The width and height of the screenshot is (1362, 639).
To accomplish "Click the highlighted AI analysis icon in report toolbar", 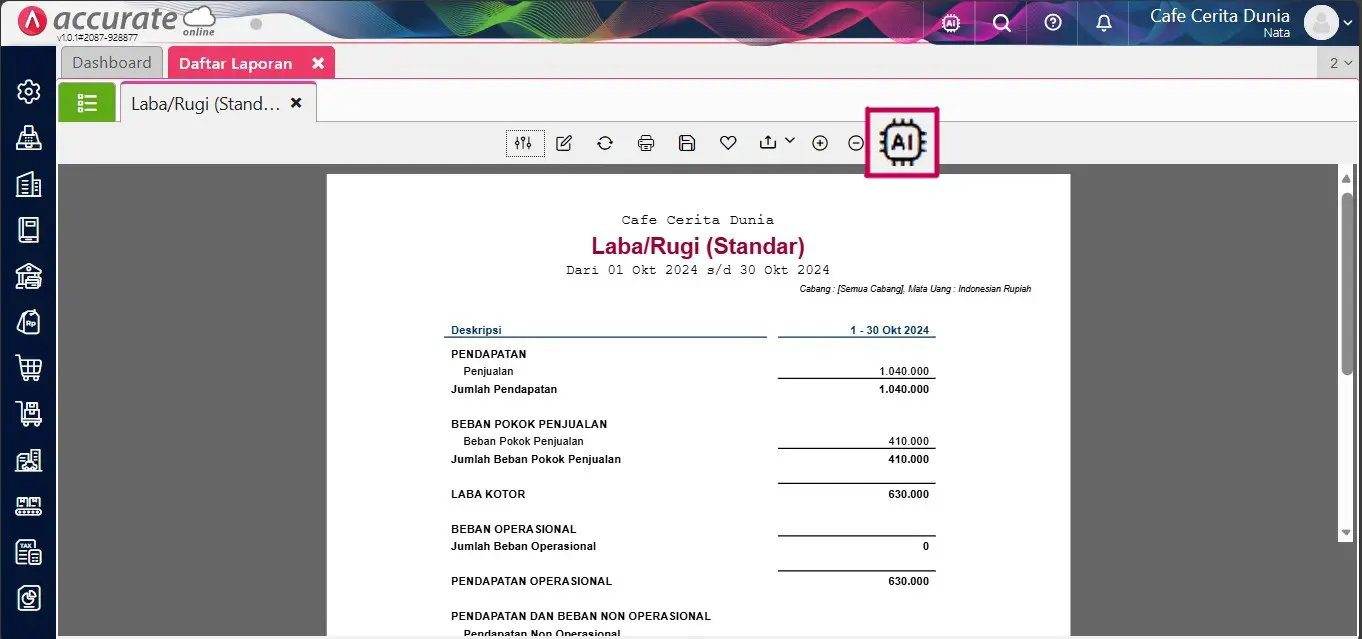I will coord(902,143).
